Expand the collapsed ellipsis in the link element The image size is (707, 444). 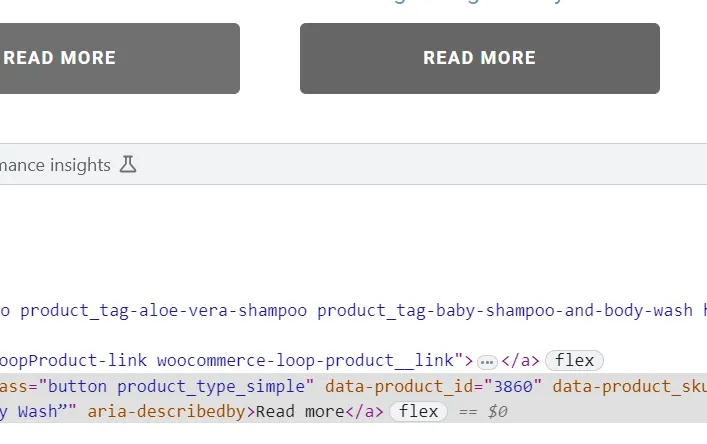487,361
